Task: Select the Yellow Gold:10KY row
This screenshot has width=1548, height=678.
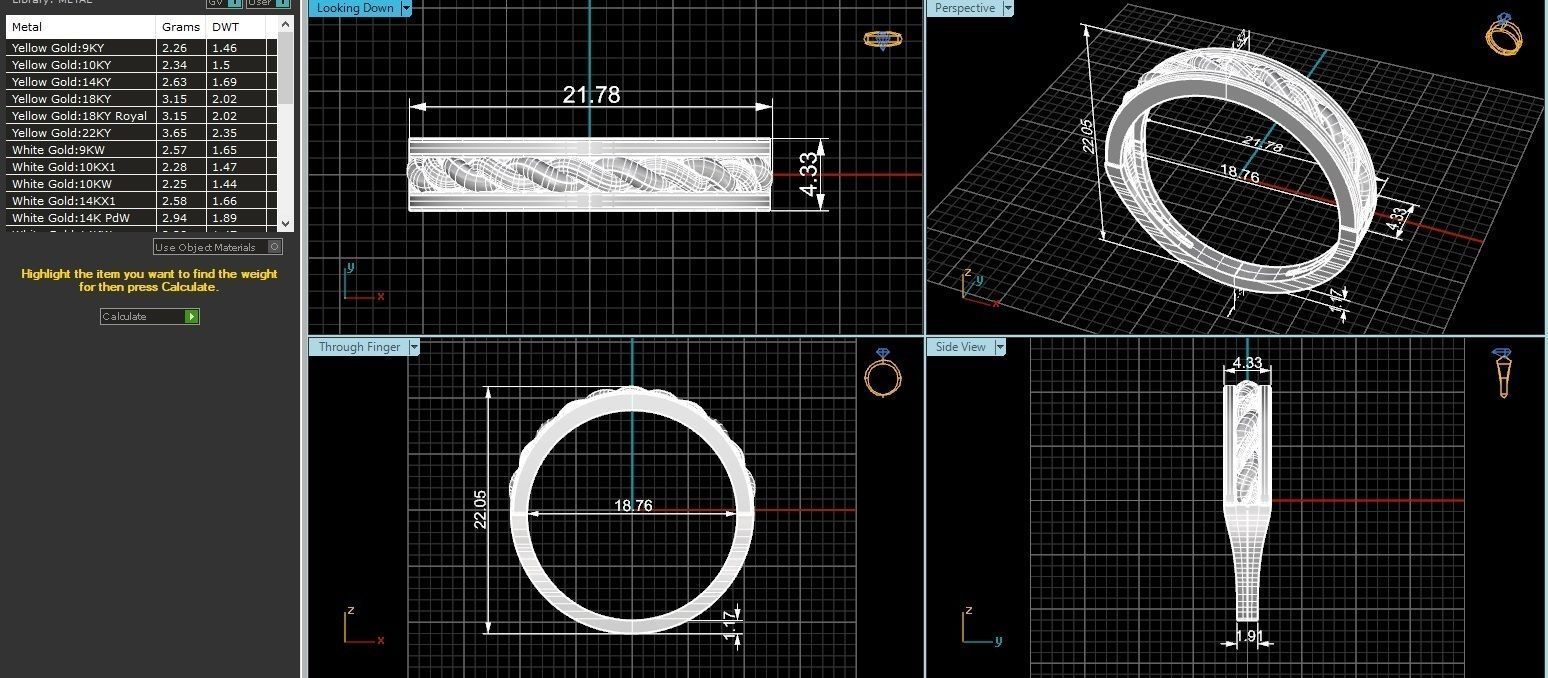Action: tap(142, 65)
